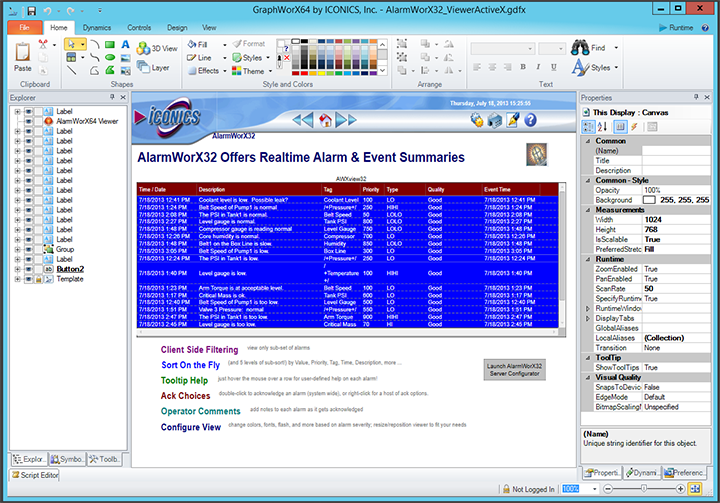This screenshot has width=720, height=503.
Task: Click Launch AlarmWorX32 Server Configurator button
Action: pos(513,370)
